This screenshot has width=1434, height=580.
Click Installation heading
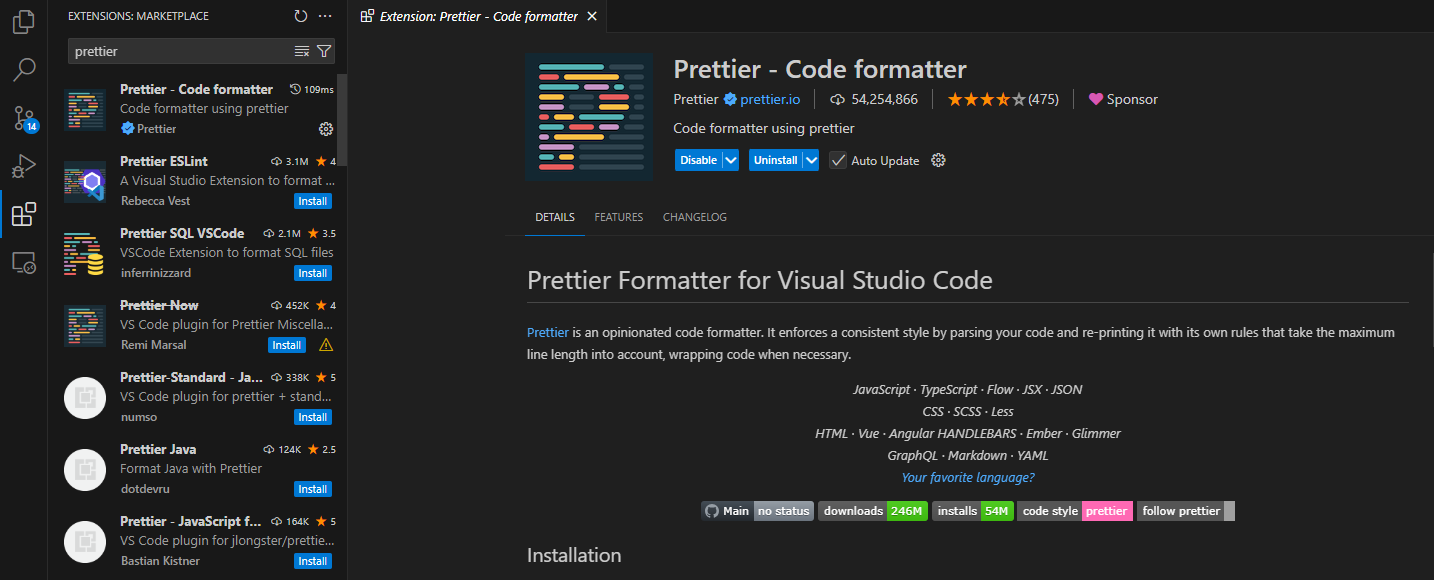(574, 555)
